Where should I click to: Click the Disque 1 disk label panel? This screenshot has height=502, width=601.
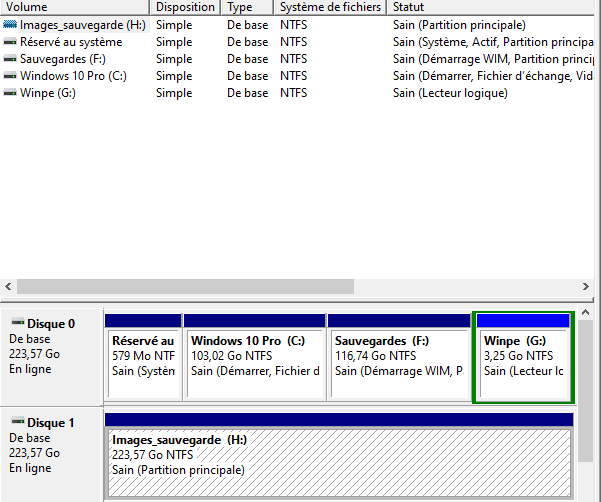[x=51, y=454]
